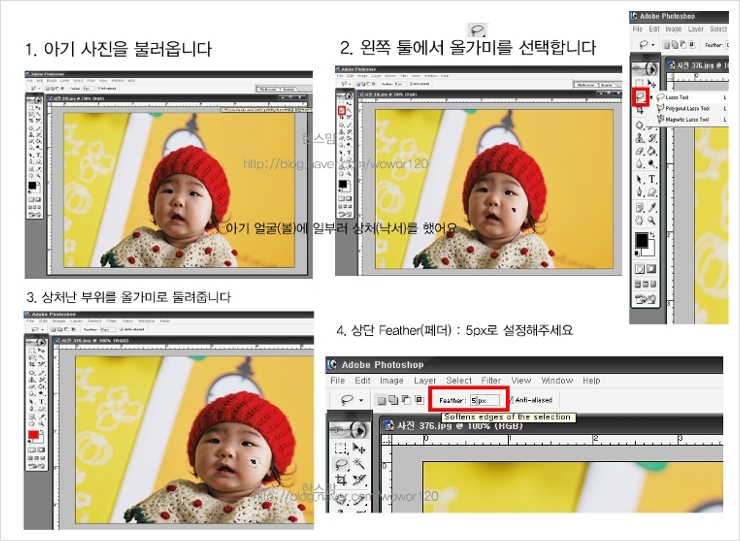Open File menu in right-side screenshot
The width and height of the screenshot is (740, 541).
637,29
